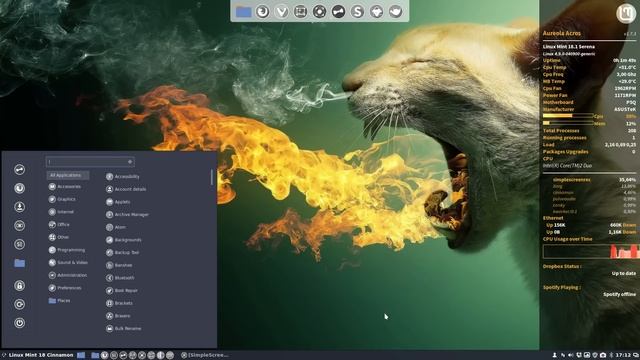Click the Bluetooth tray icon
Image resolution: width=640 pixels, height=360 pixels.
[611, 355]
